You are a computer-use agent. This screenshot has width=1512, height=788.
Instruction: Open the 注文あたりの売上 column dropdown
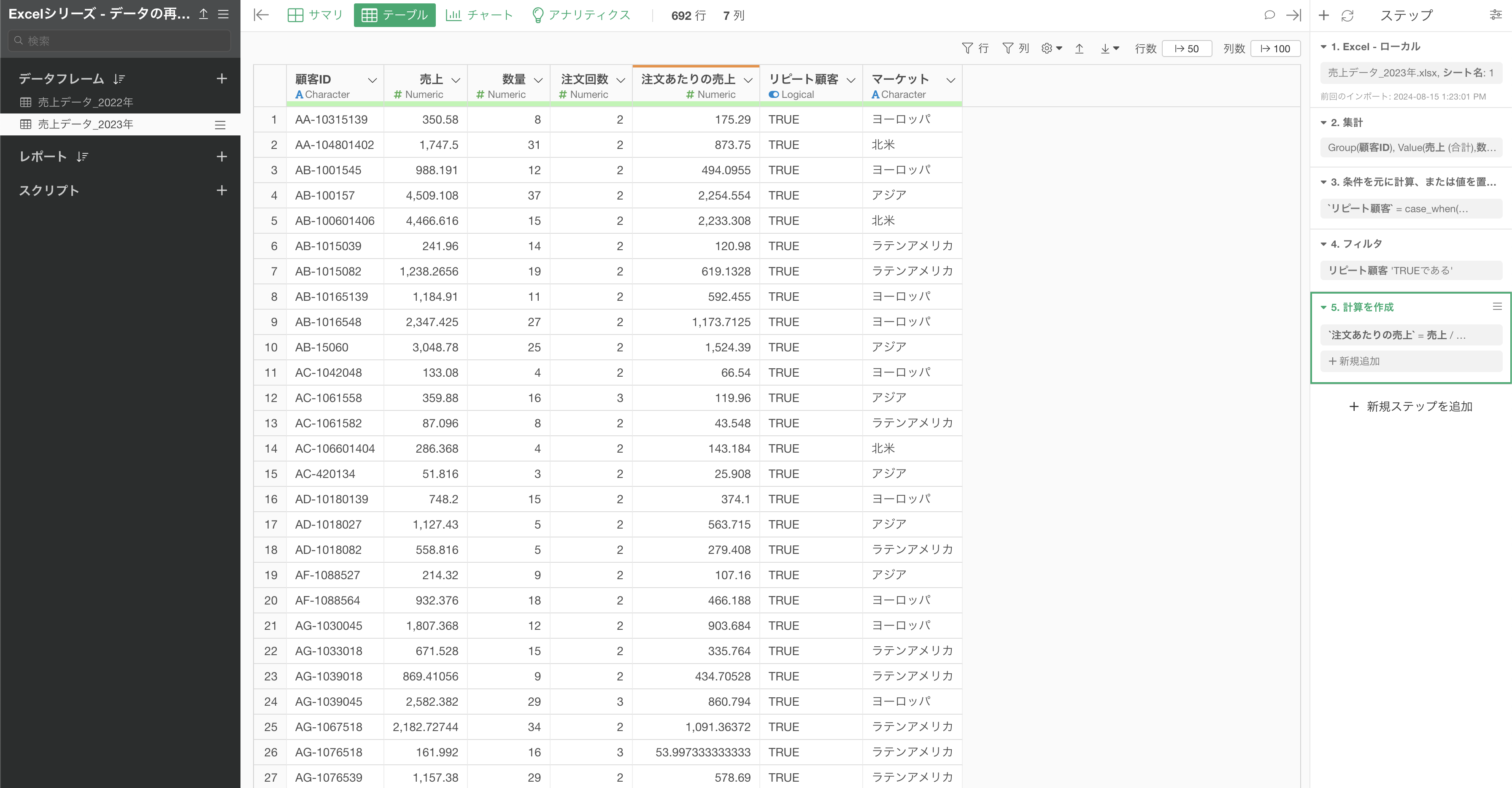[748, 80]
